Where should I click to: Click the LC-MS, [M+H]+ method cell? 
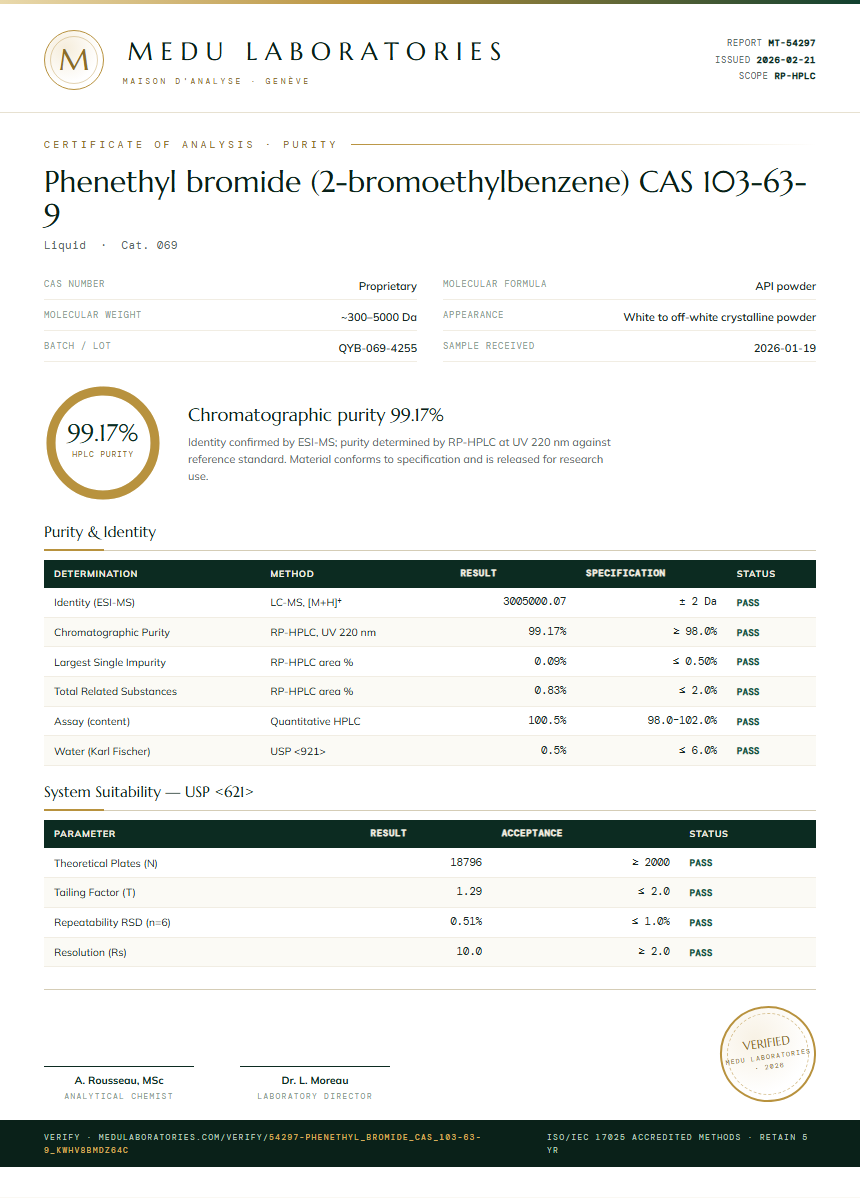click(306, 603)
